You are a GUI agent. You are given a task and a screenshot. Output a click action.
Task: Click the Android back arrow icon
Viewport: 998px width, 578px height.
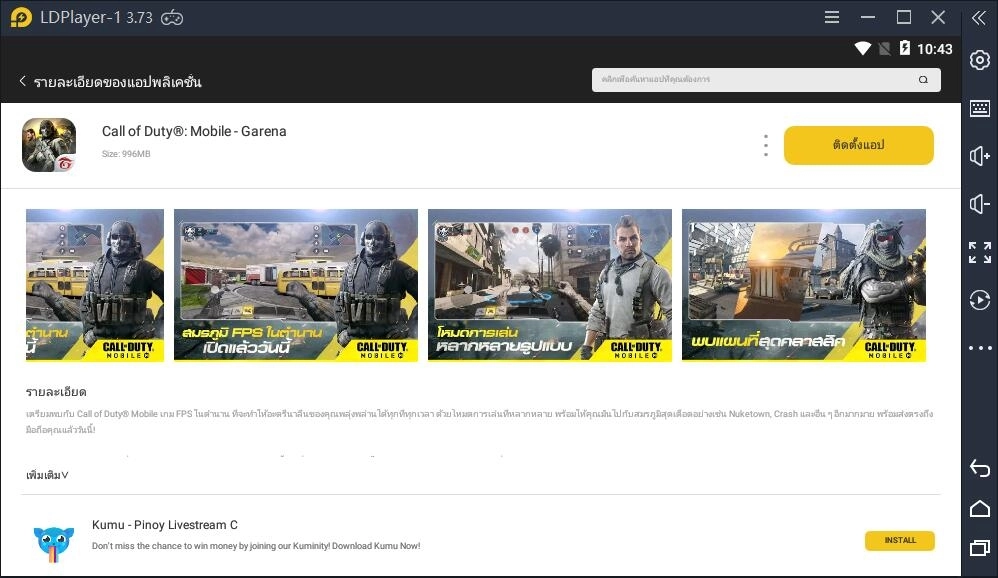coord(980,468)
